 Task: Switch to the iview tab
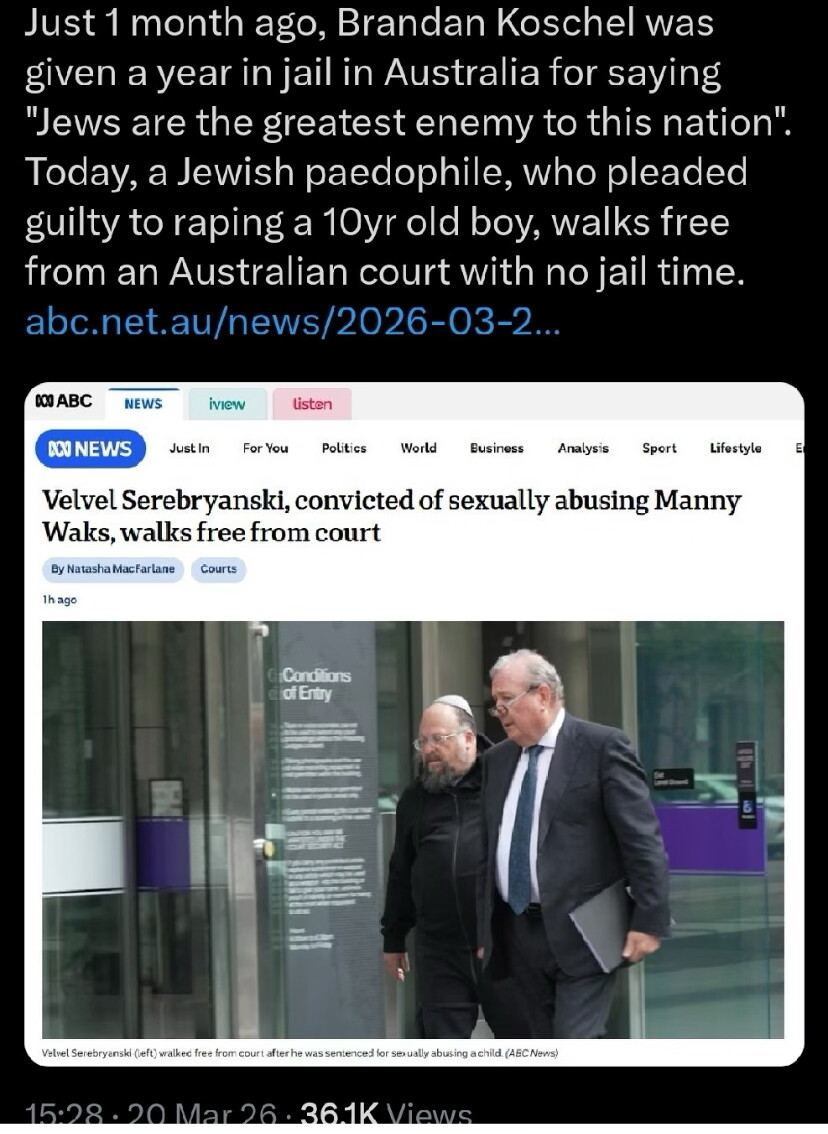point(227,404)
